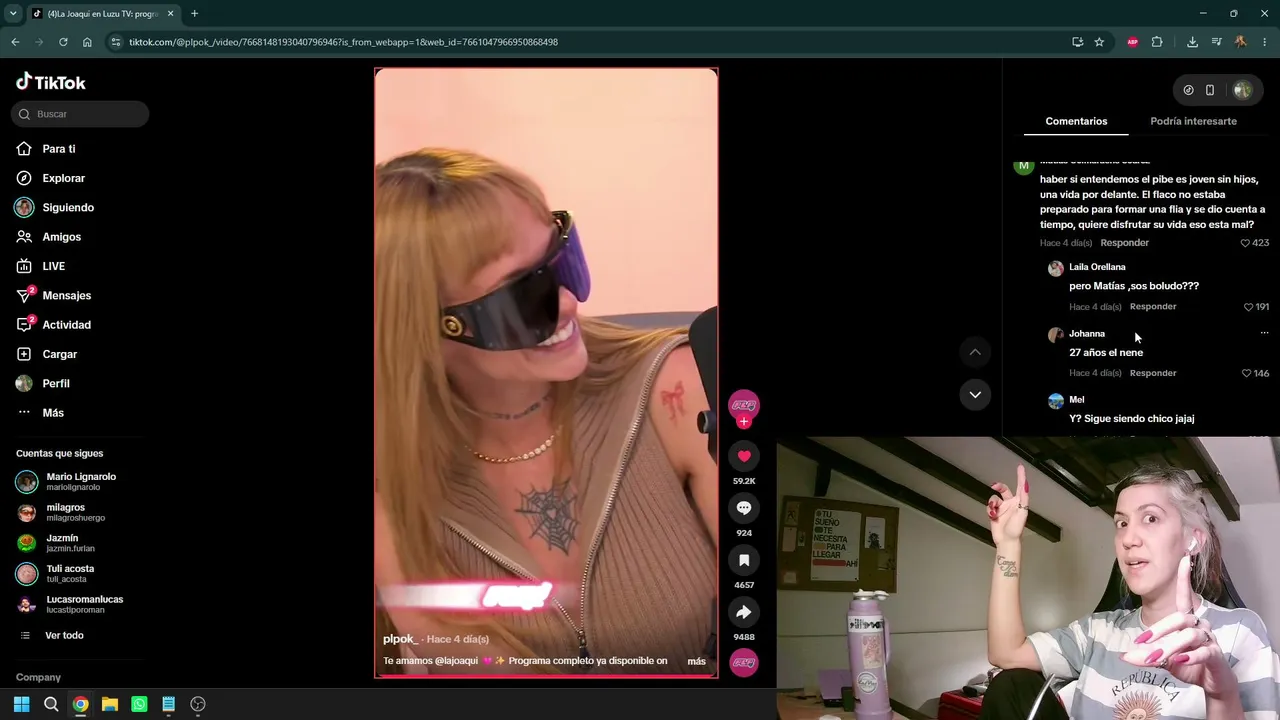Like Johanna's comment
This screenshot has height=720, width=1280.
1247,373
